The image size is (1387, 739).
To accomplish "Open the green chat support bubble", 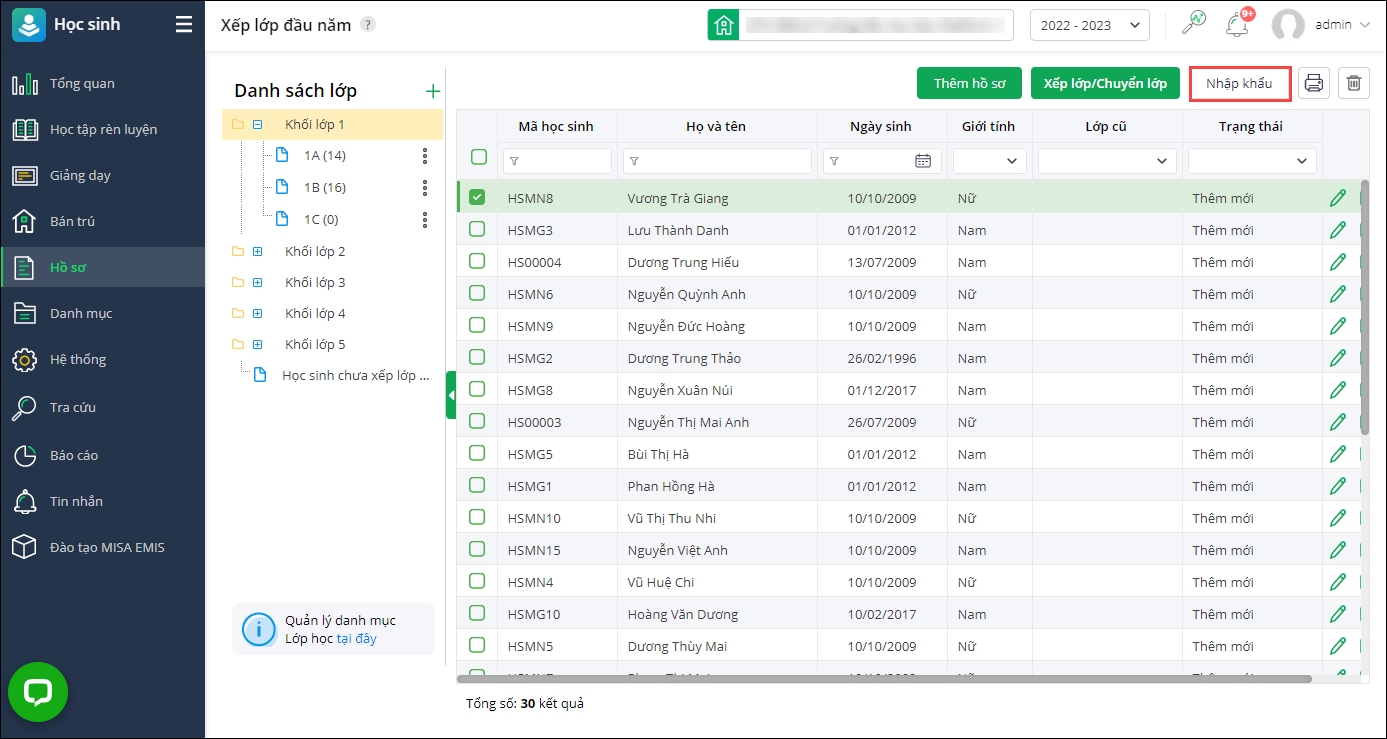I will (38, 692).
